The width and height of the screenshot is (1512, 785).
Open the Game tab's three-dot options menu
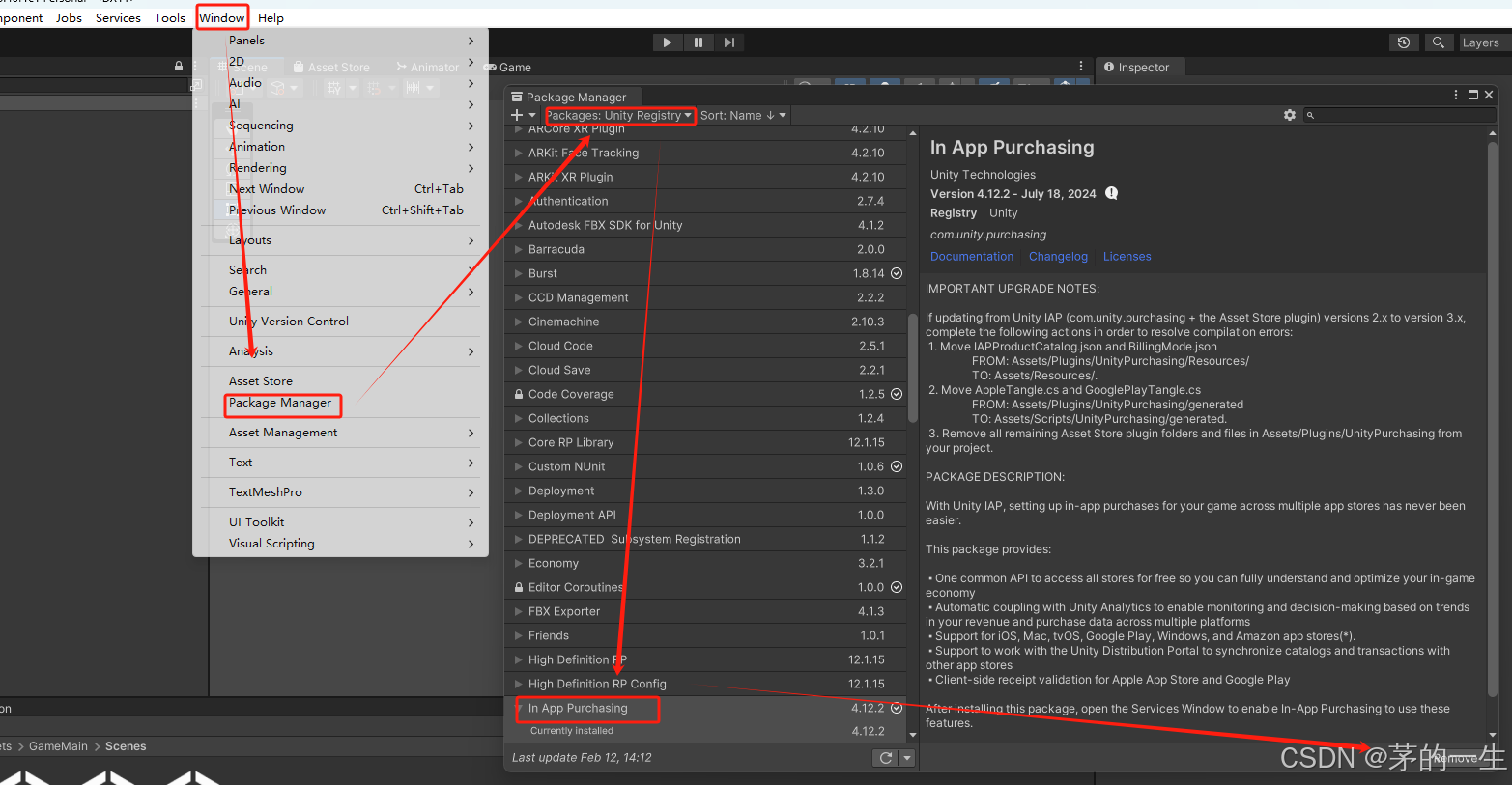click(1081, 66)
